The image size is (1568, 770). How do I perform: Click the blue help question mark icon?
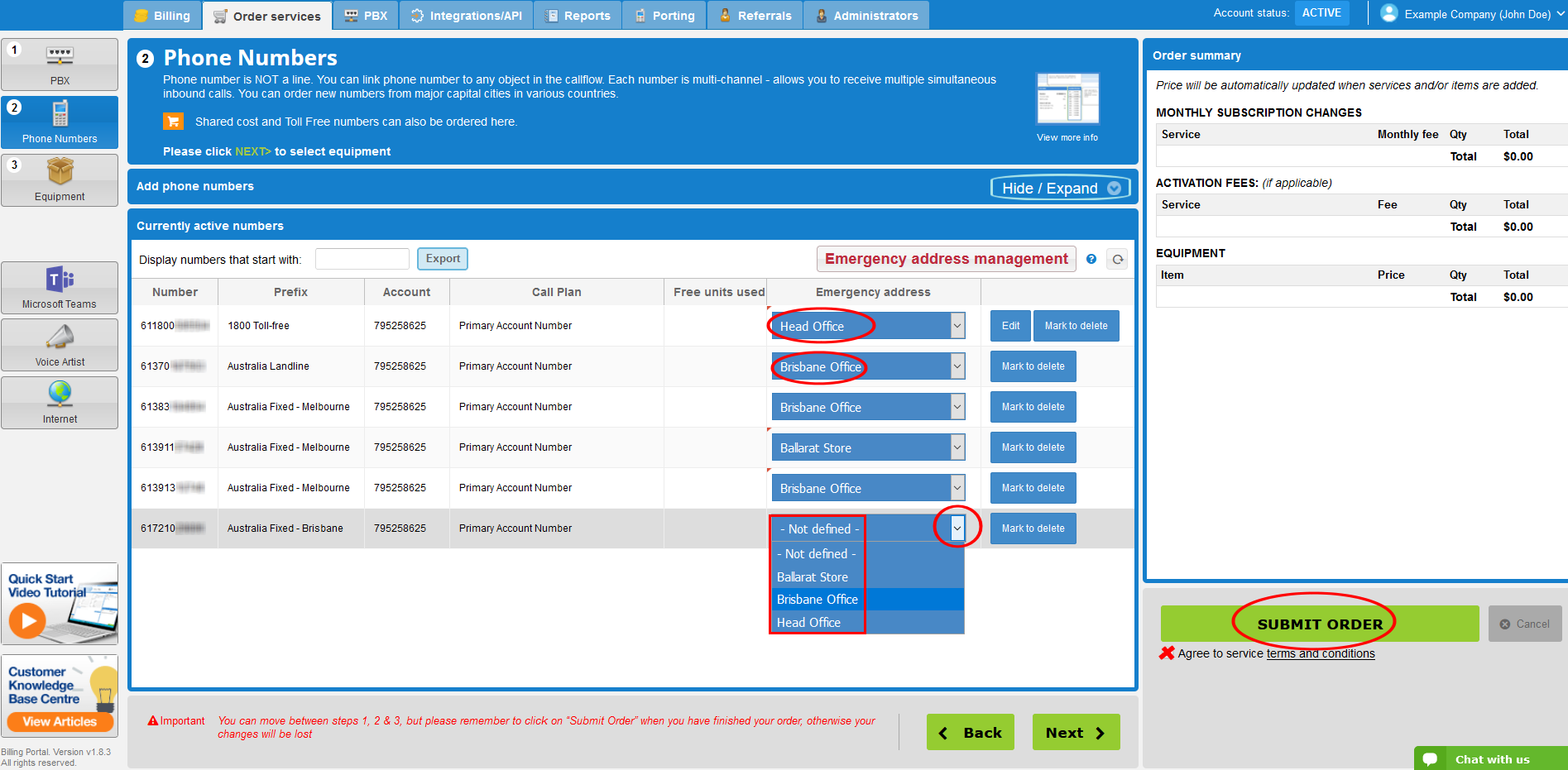[x=1091, y=260]
